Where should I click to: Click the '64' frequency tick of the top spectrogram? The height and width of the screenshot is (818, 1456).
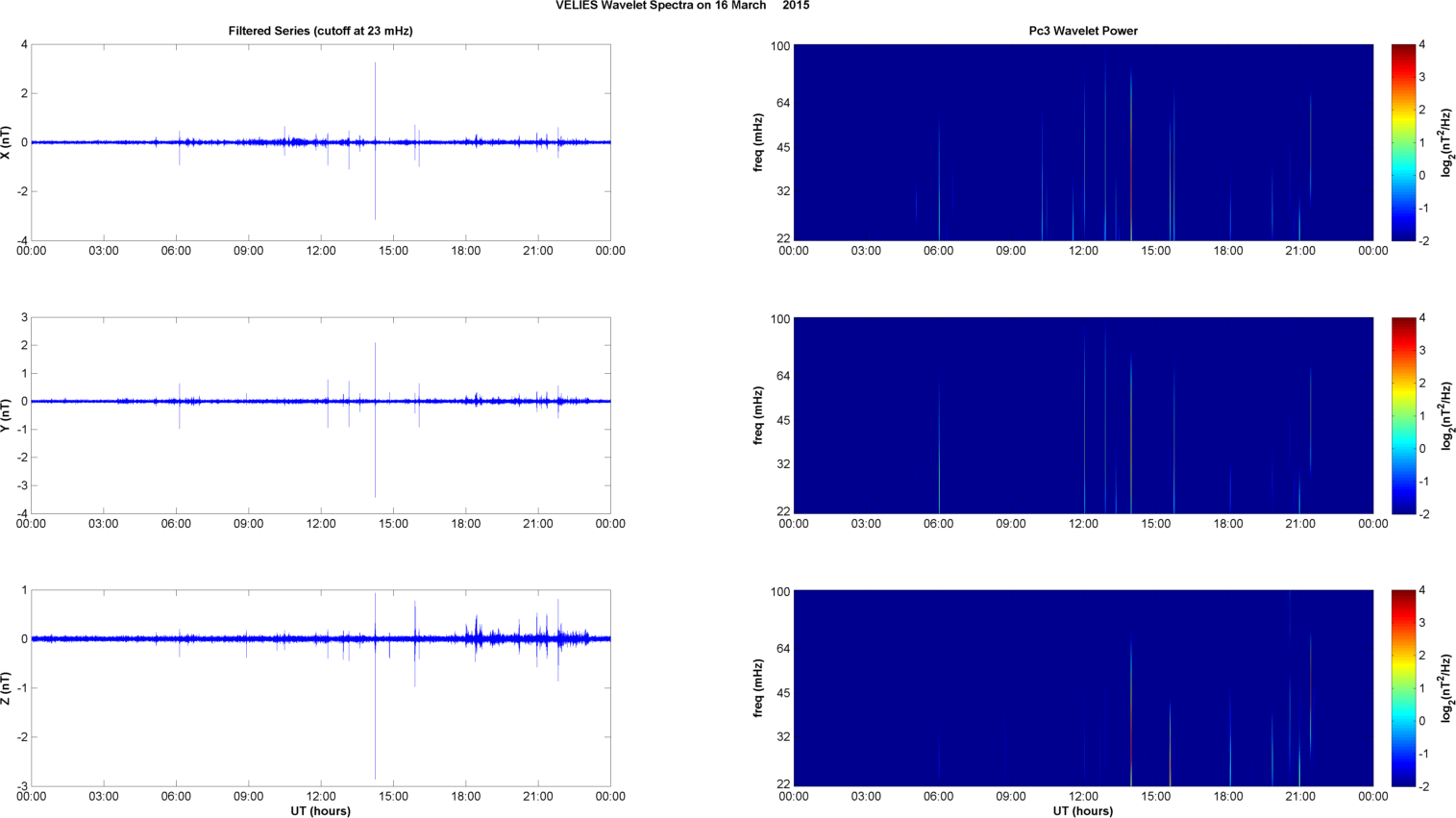coord(782,103)
